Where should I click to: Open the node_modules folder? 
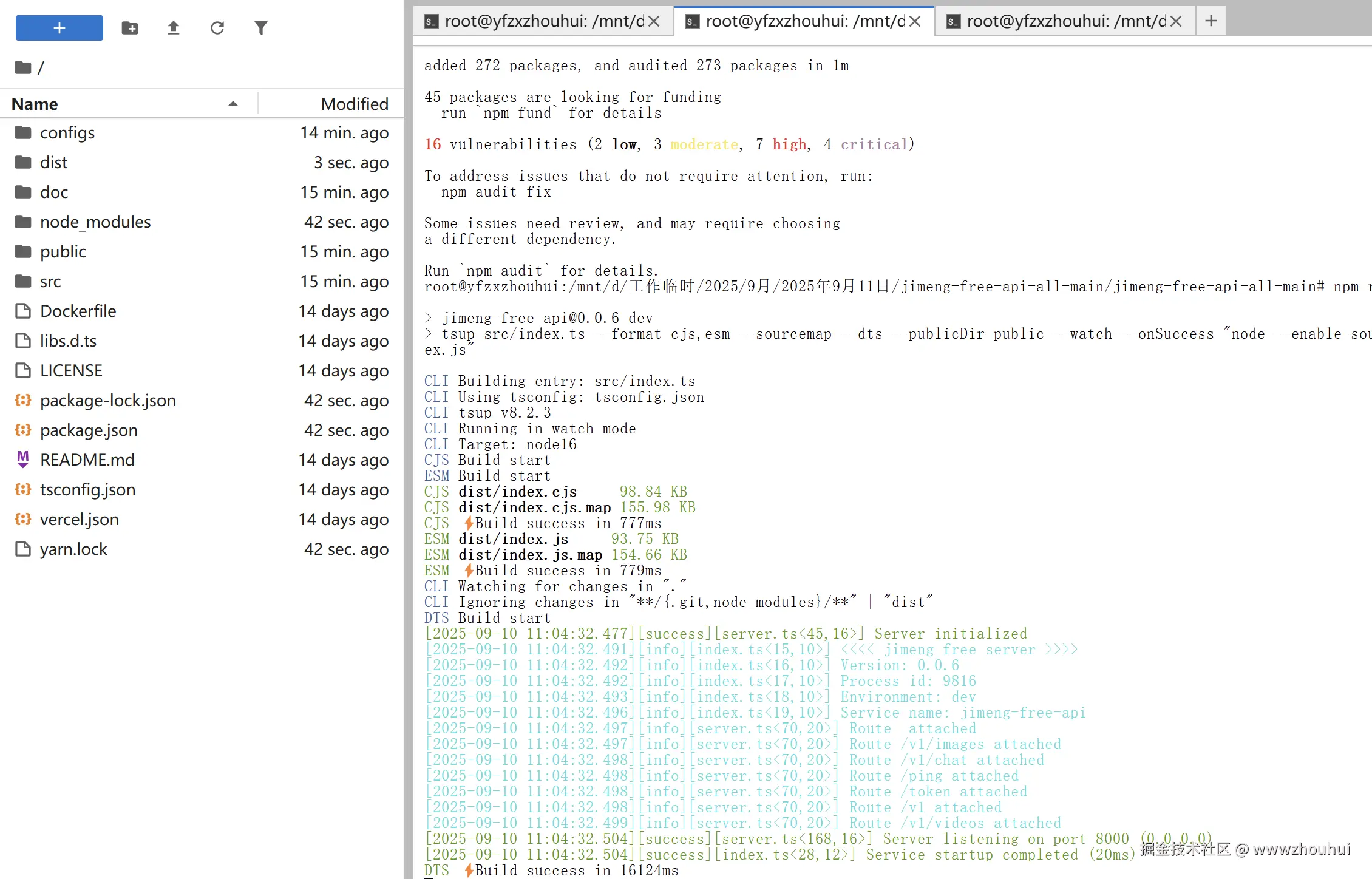click(x=202, y=222)
